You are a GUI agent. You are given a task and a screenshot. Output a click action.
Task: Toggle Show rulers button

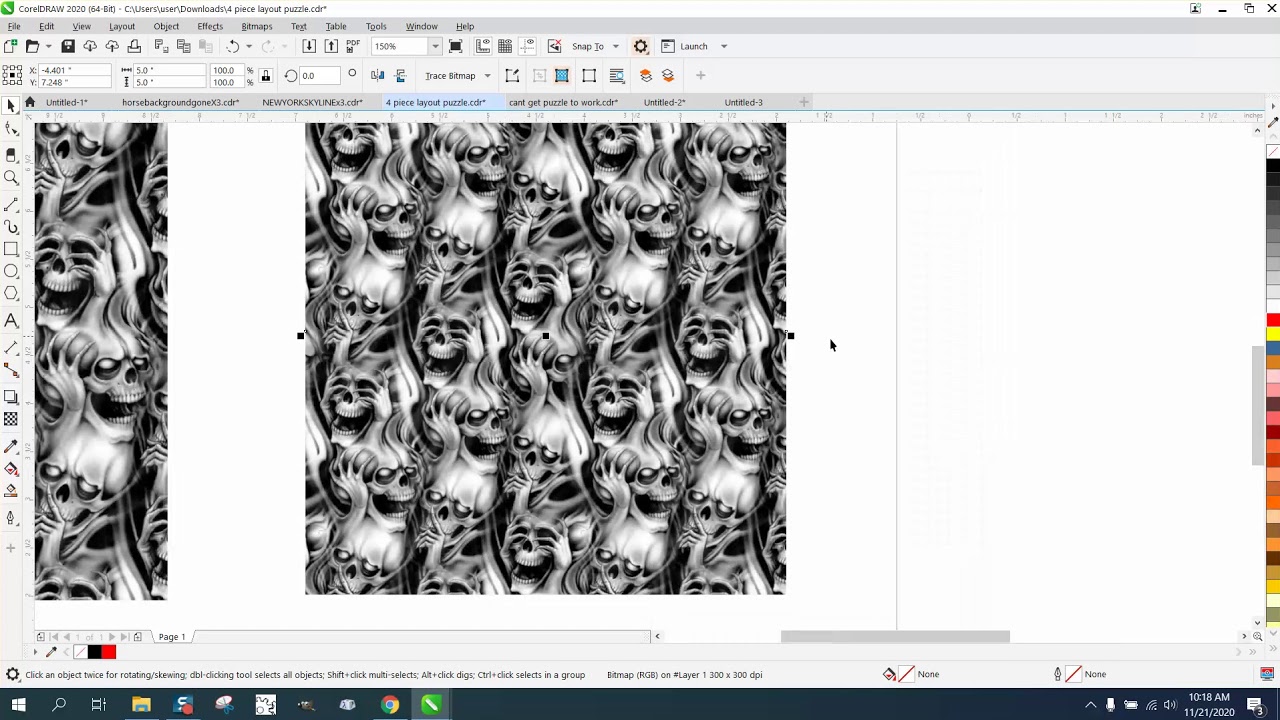coord(483,46)
